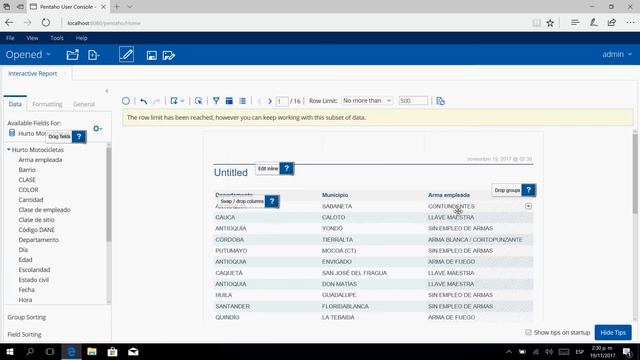Click the Municipio column header

pyautogui.click(x=335, y=195)
